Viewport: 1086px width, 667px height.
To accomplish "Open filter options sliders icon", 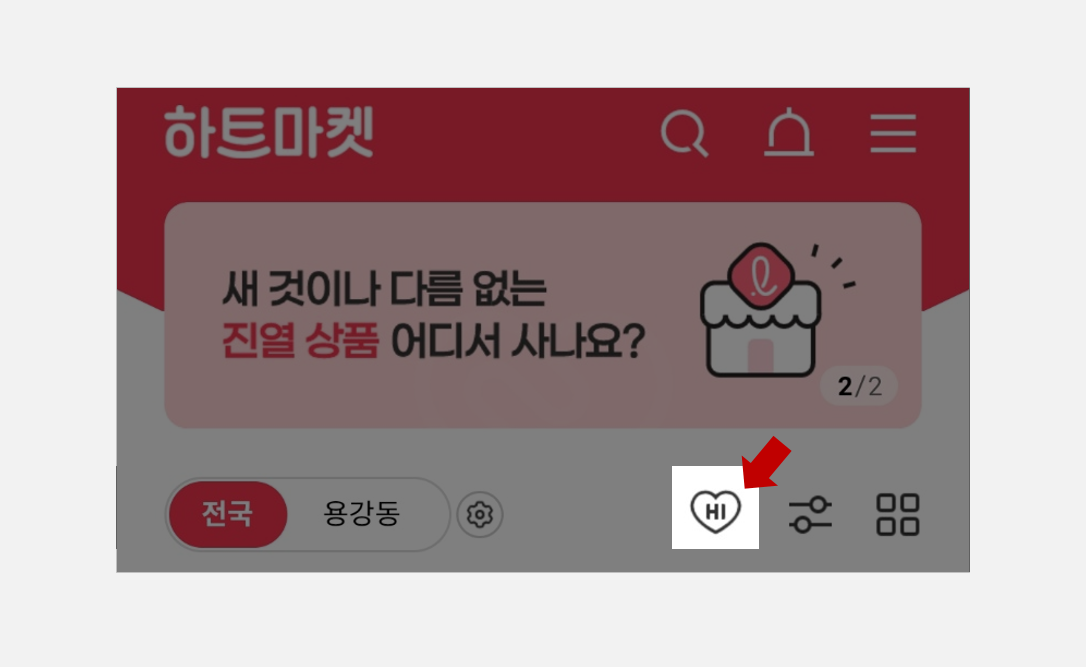I will point(810,514).
